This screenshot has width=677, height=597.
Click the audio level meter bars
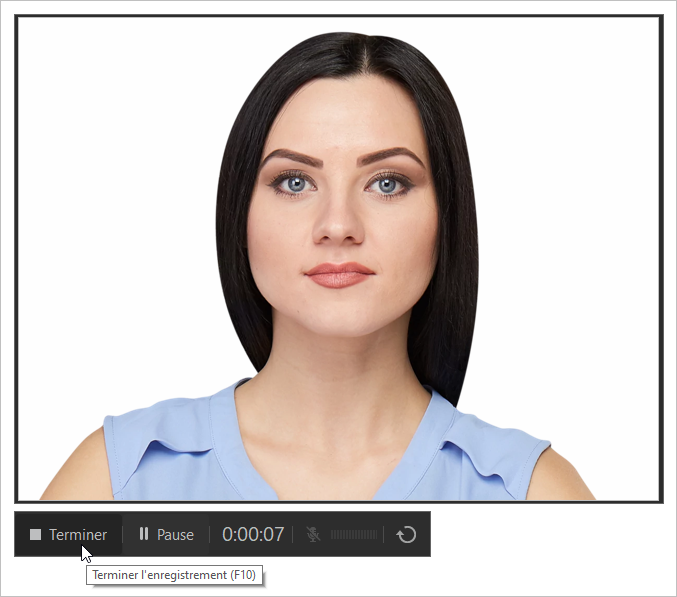tap(353, 535)
